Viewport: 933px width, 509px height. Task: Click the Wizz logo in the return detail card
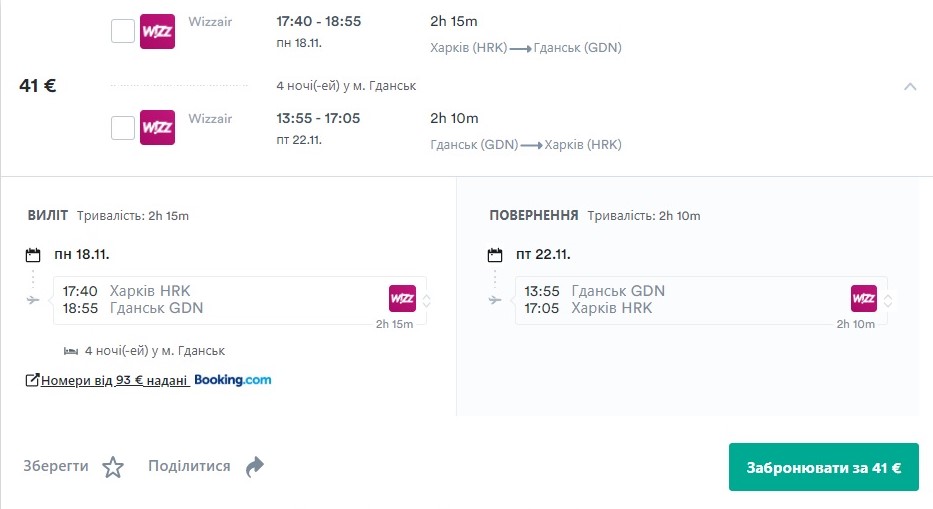tap(864, 299)
